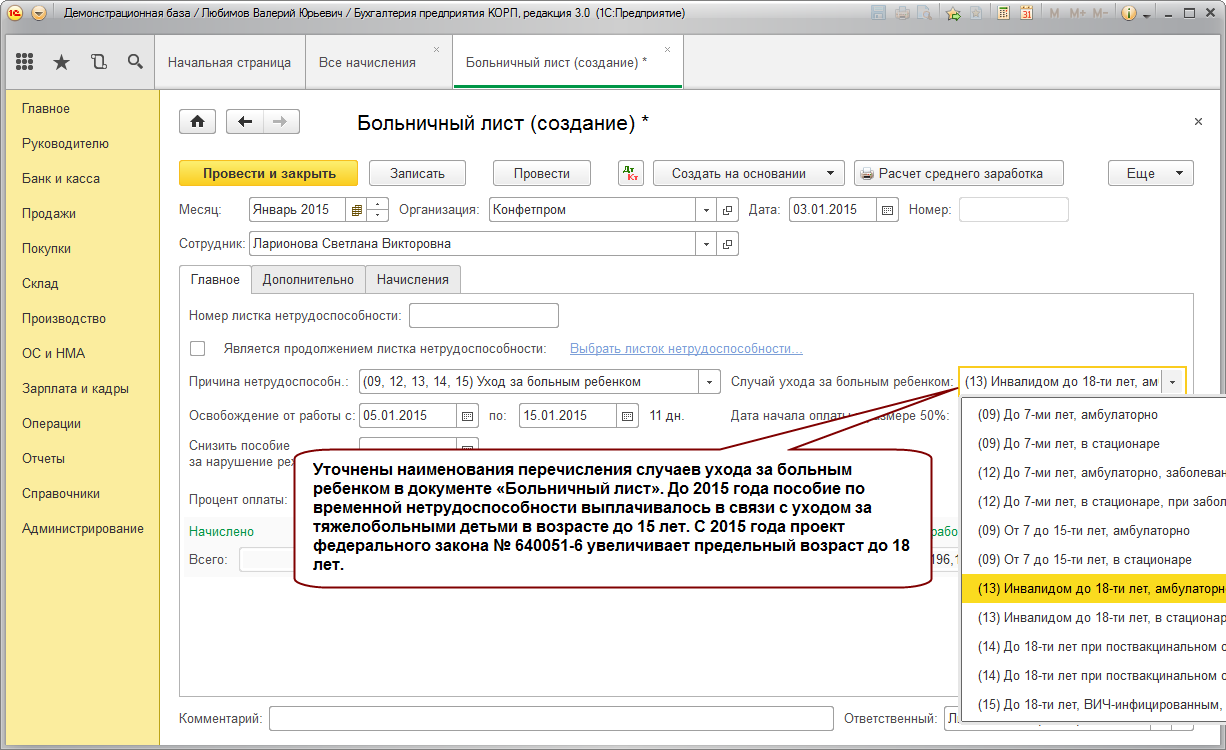Click 'Провести и закрыть' button
The image size is (1226, 750).
tap(269, 173)
